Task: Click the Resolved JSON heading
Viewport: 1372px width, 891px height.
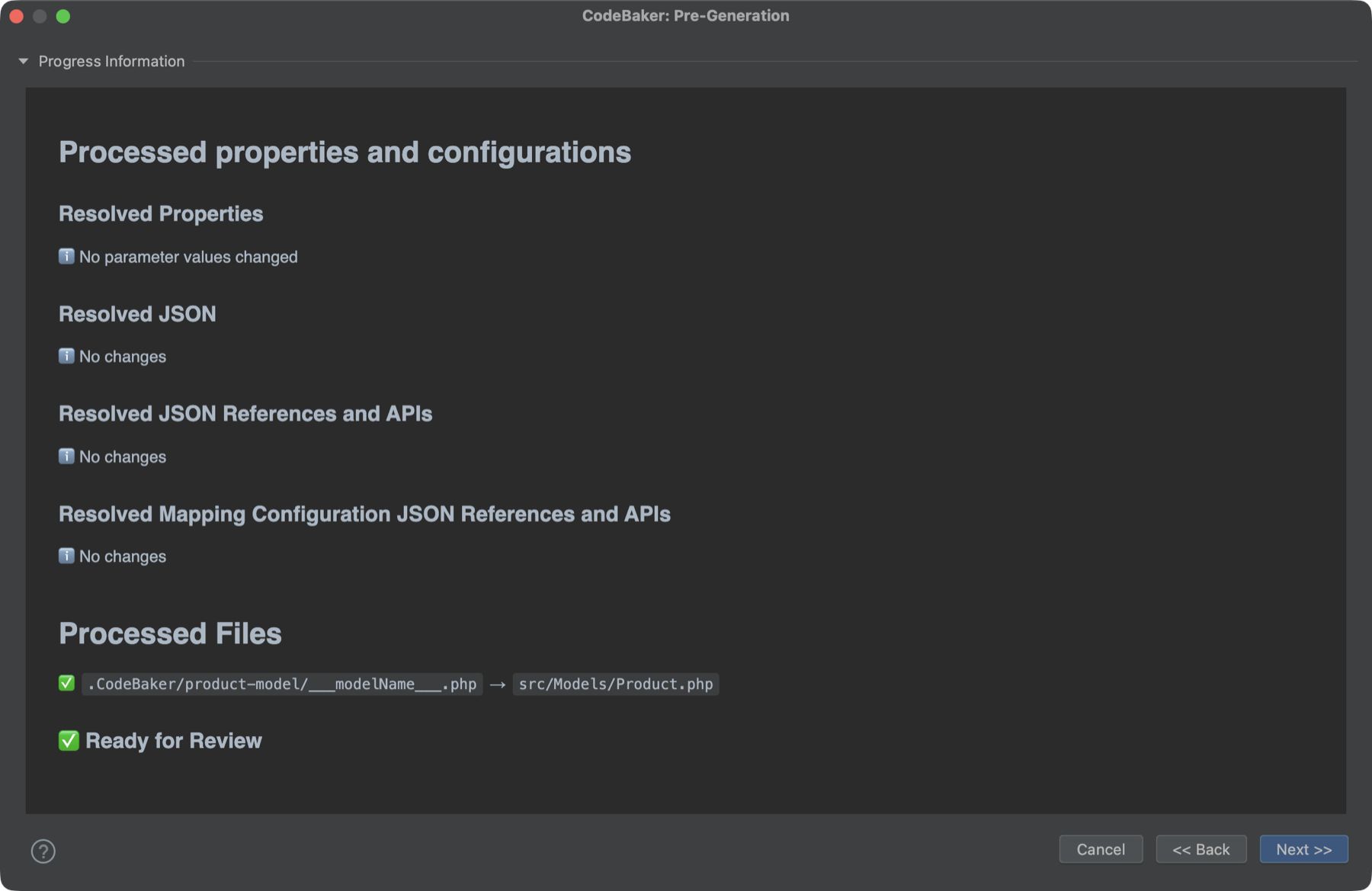Action: pos(137,314)
